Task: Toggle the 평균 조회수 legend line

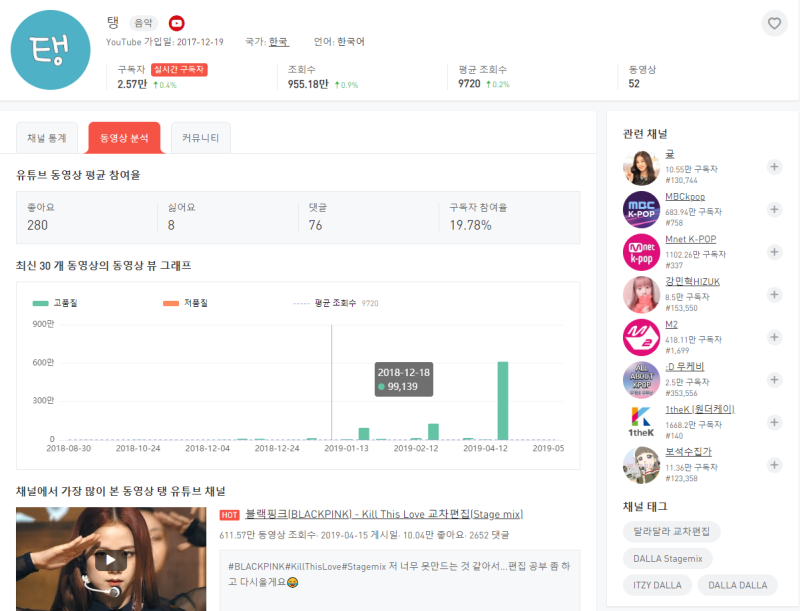Action: tap(336, 303)
